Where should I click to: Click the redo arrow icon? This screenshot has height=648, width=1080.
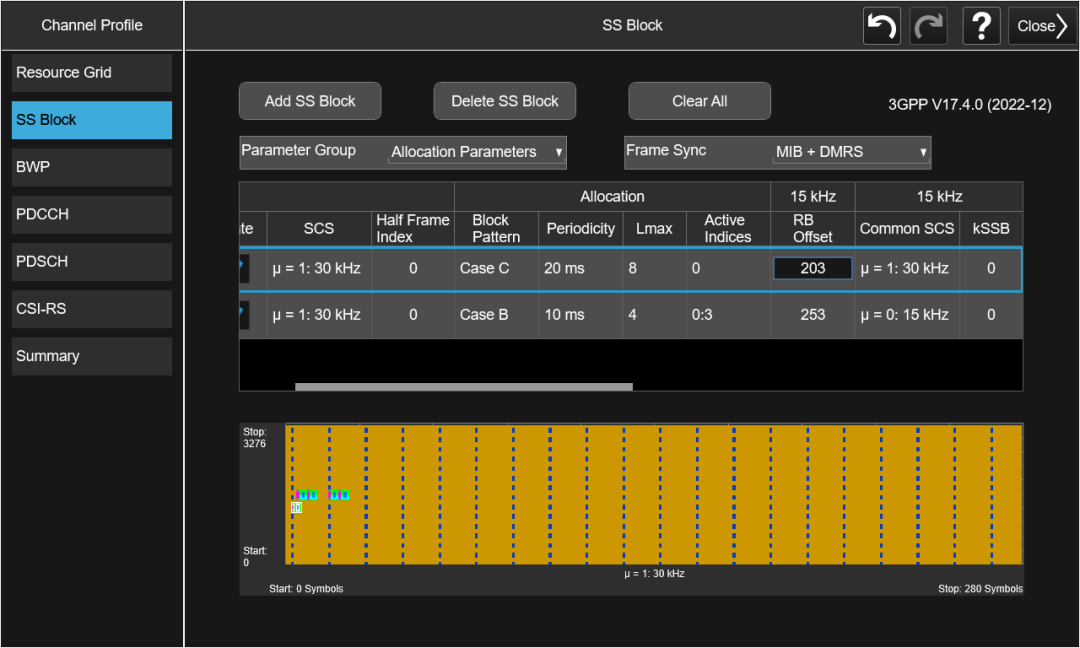coord(929,26)
